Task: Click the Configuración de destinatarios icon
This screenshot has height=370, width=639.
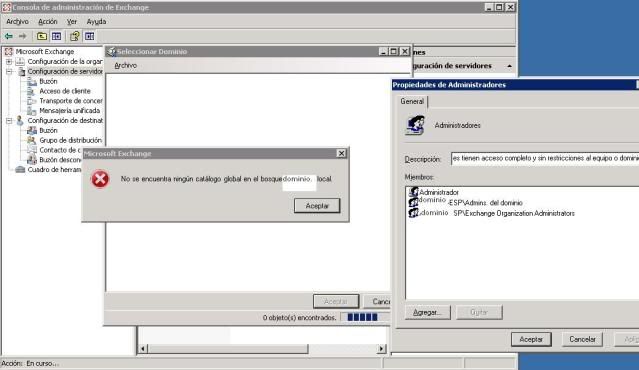Action: tap(20, 121)
